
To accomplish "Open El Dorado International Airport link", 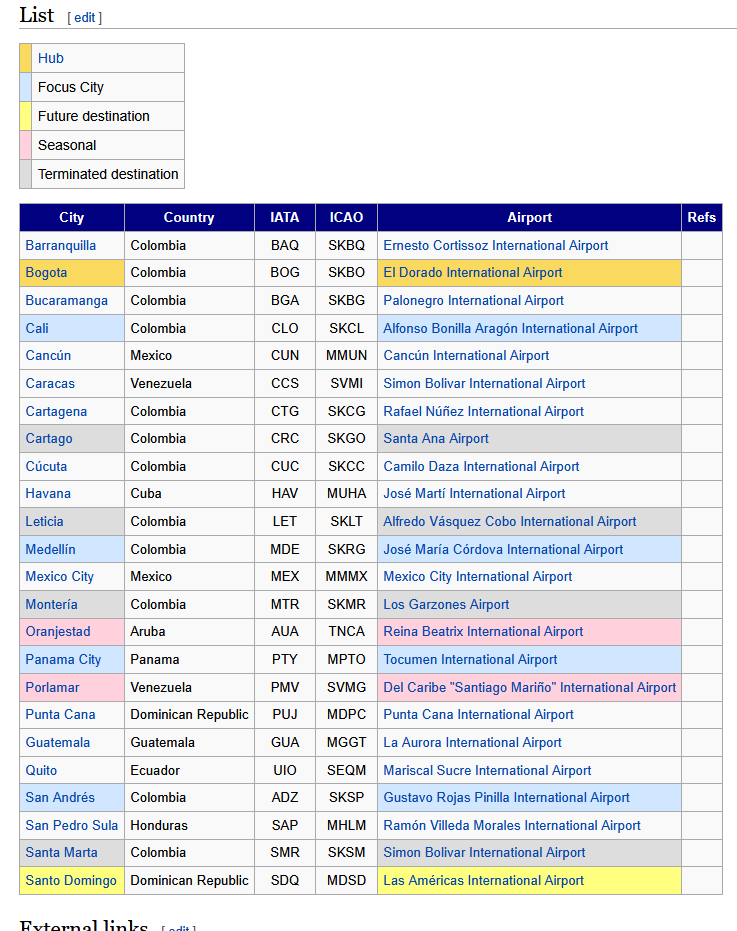I will pyautogui.click(x=472, y=272).
